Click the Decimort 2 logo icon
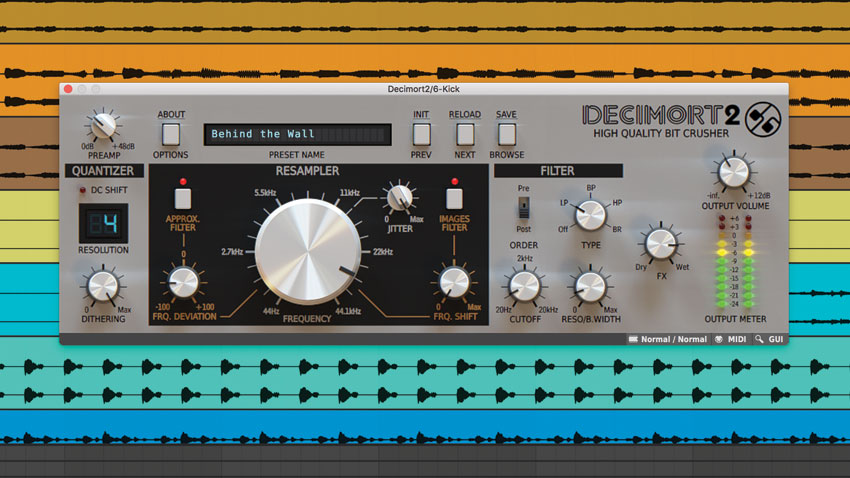The width and height of the screenshot is (850, 478). [x=762, y=119]
